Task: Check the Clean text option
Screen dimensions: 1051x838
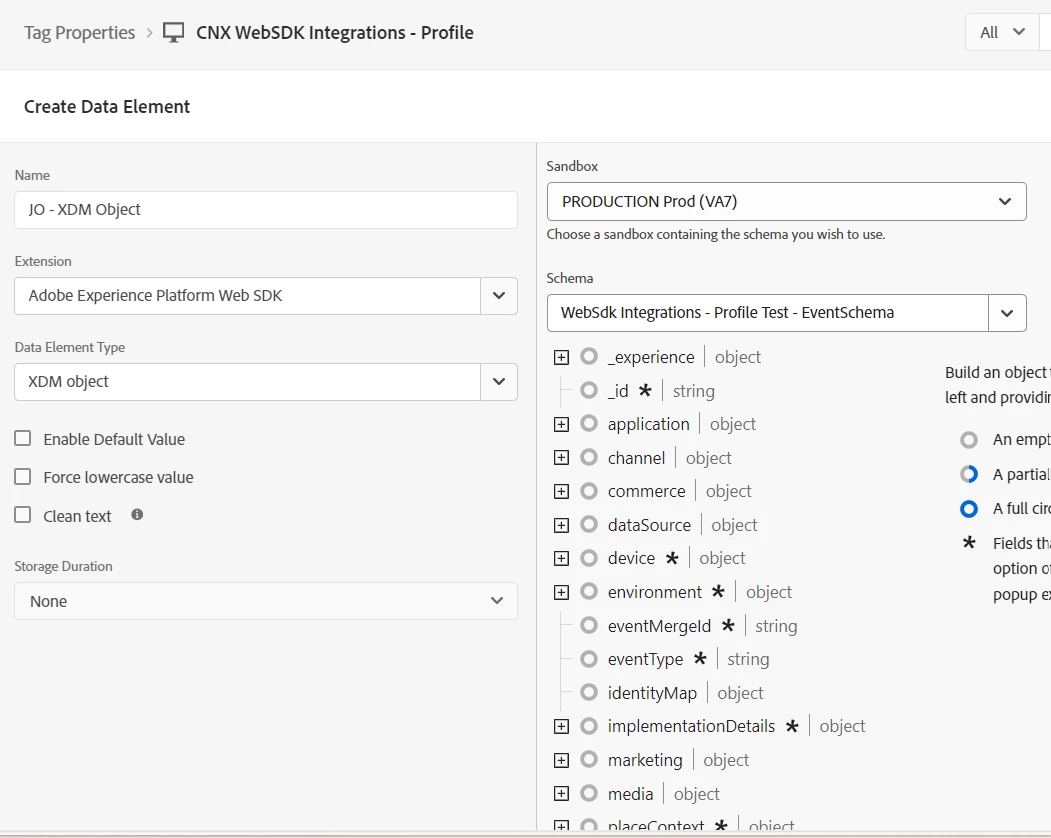Action: point(23,516)
